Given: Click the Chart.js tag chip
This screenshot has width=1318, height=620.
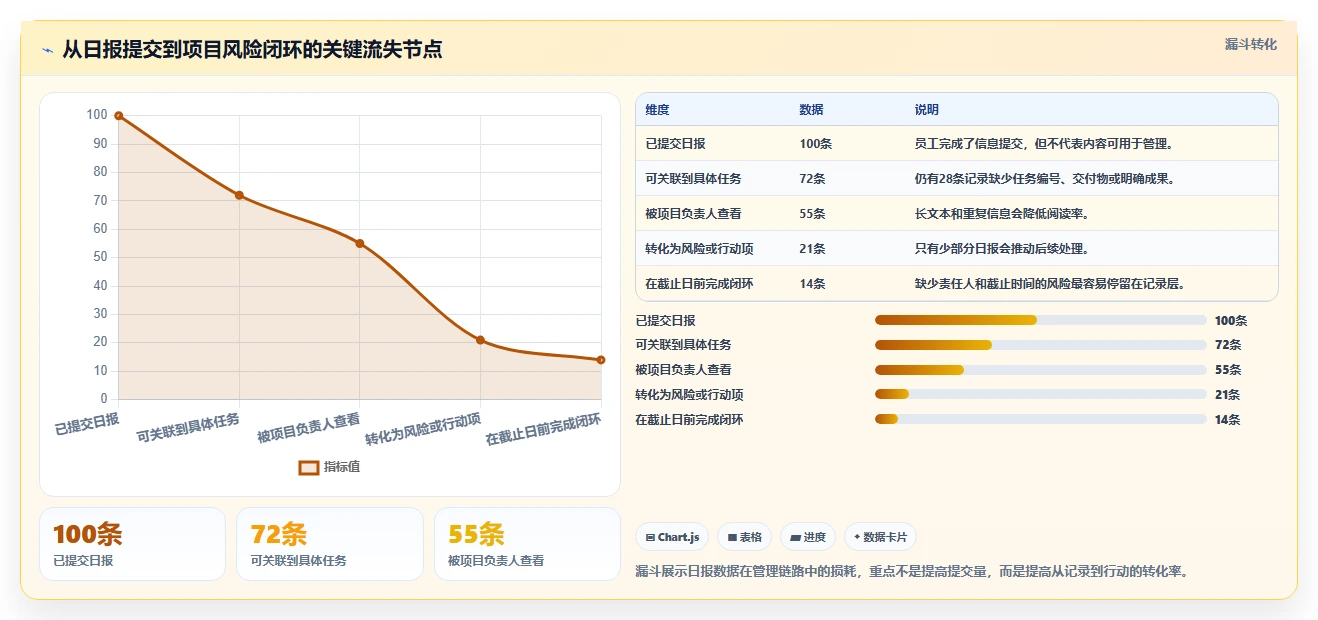Looking at the screenshot, I should tap(672, 537).
